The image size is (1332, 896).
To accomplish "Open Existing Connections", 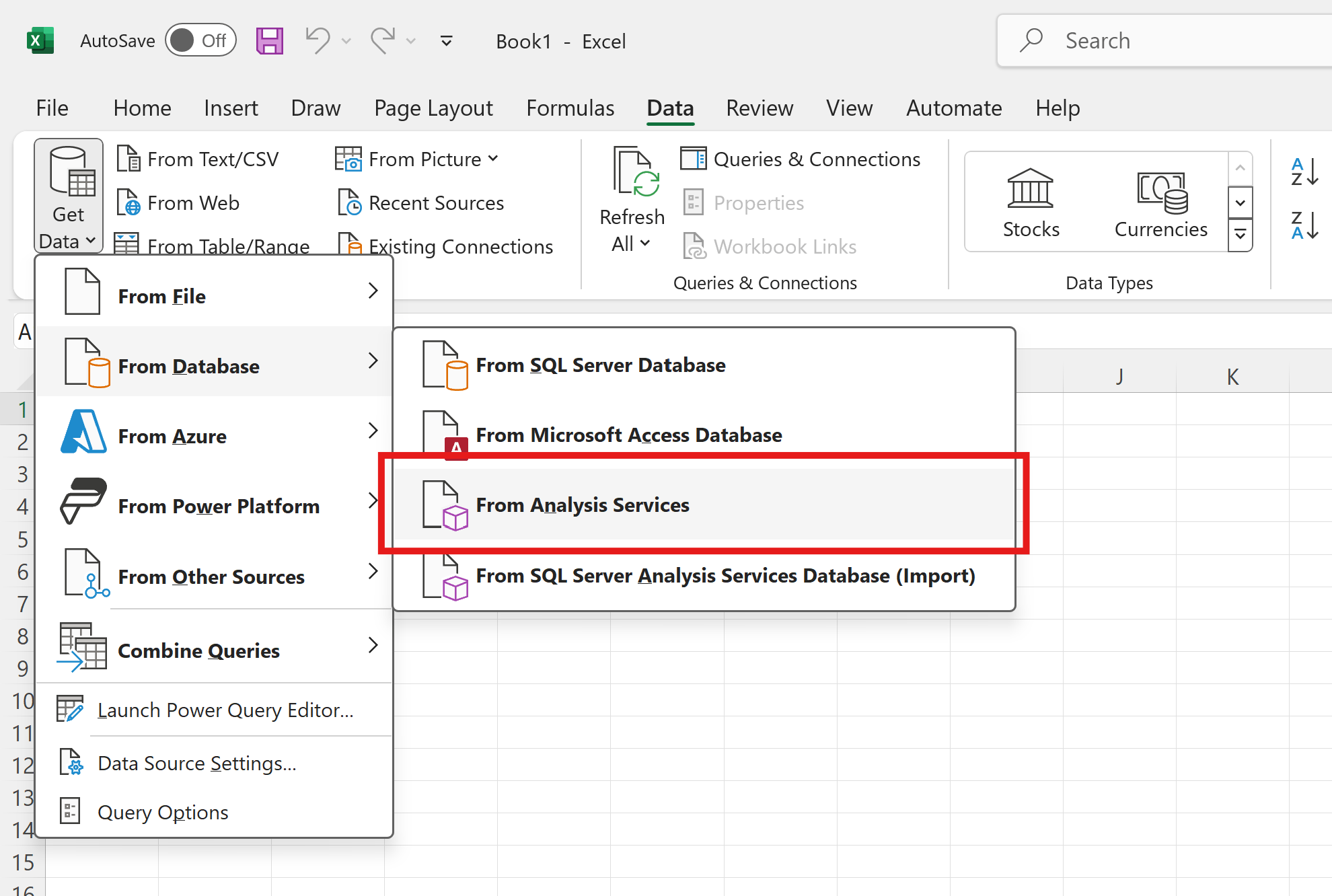I will pos(445,246).
